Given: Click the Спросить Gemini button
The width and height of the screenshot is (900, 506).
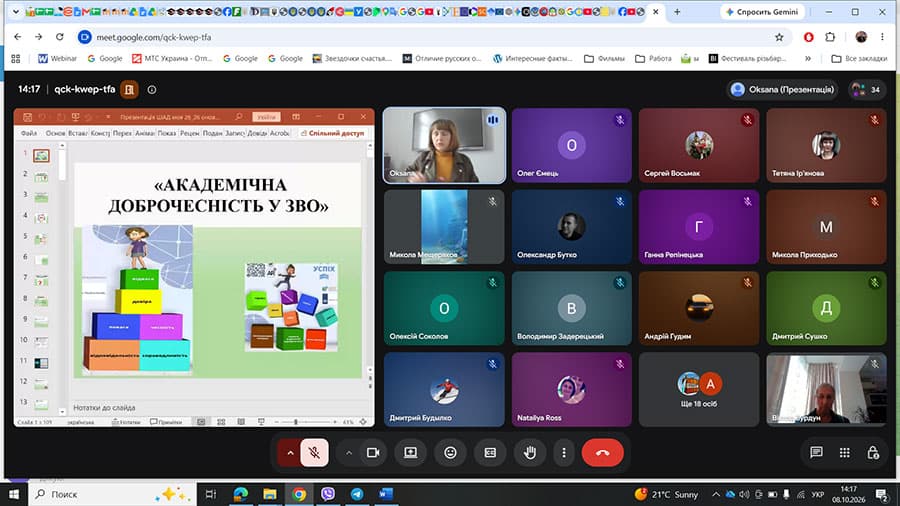Looking at the screenshot, I should [762, 11].
